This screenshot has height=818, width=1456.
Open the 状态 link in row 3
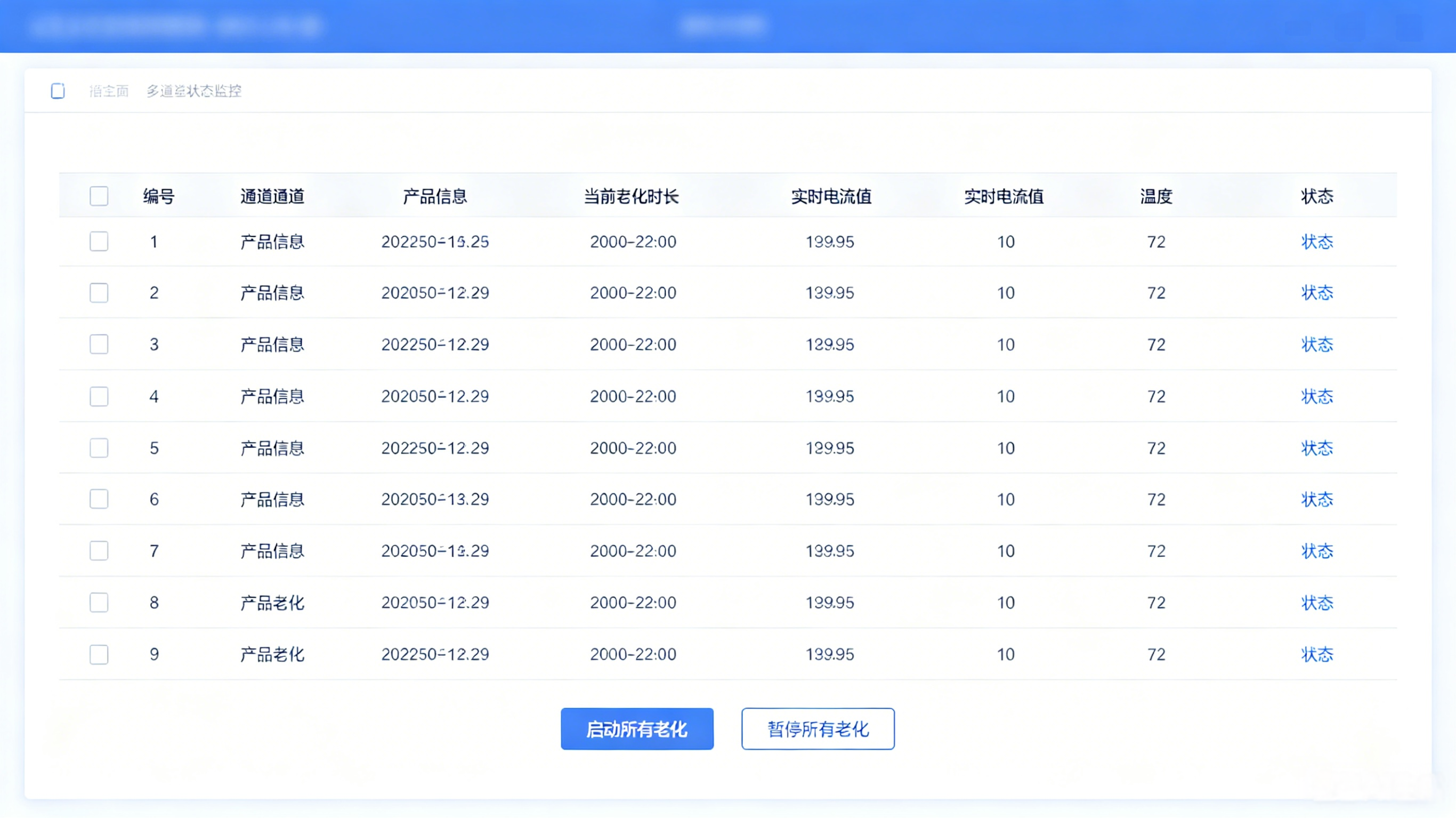(1317, 344)
